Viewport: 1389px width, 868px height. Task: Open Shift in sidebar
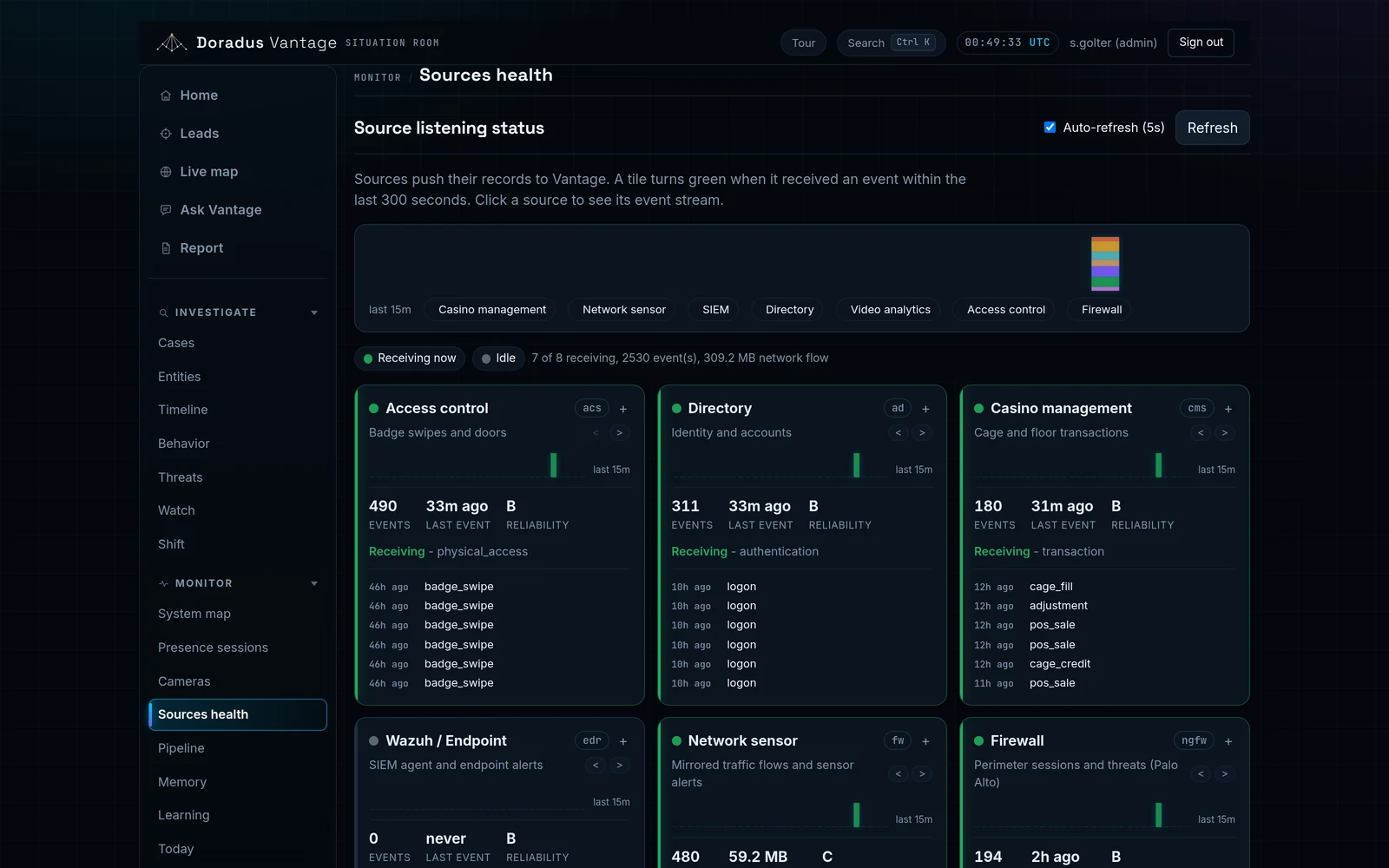(238, 544)
